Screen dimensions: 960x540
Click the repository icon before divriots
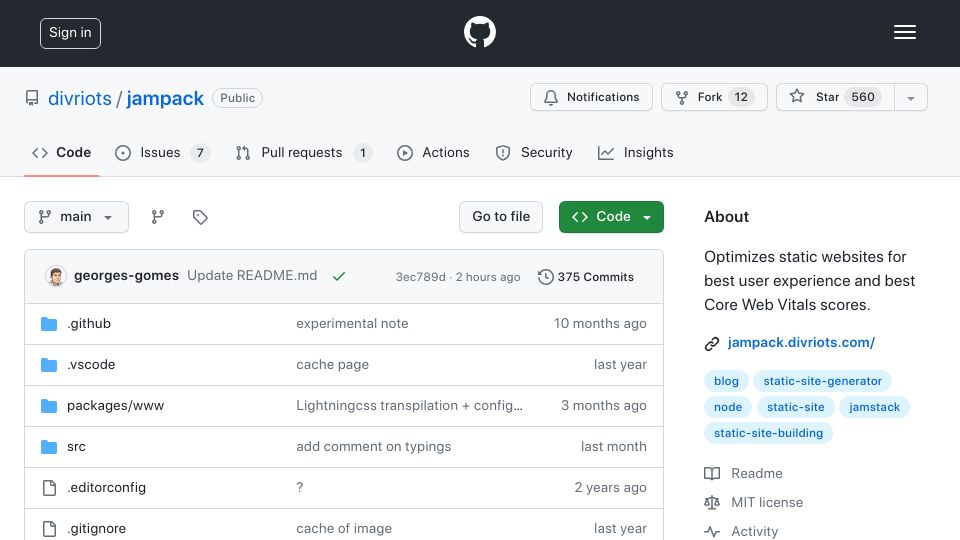(32, 98)
